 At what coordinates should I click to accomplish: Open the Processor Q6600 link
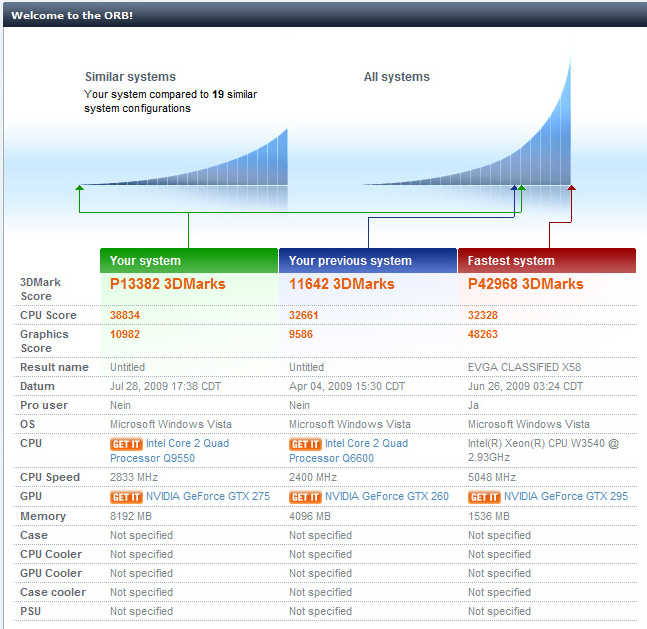pyautogui.click(x=331, y=458)
